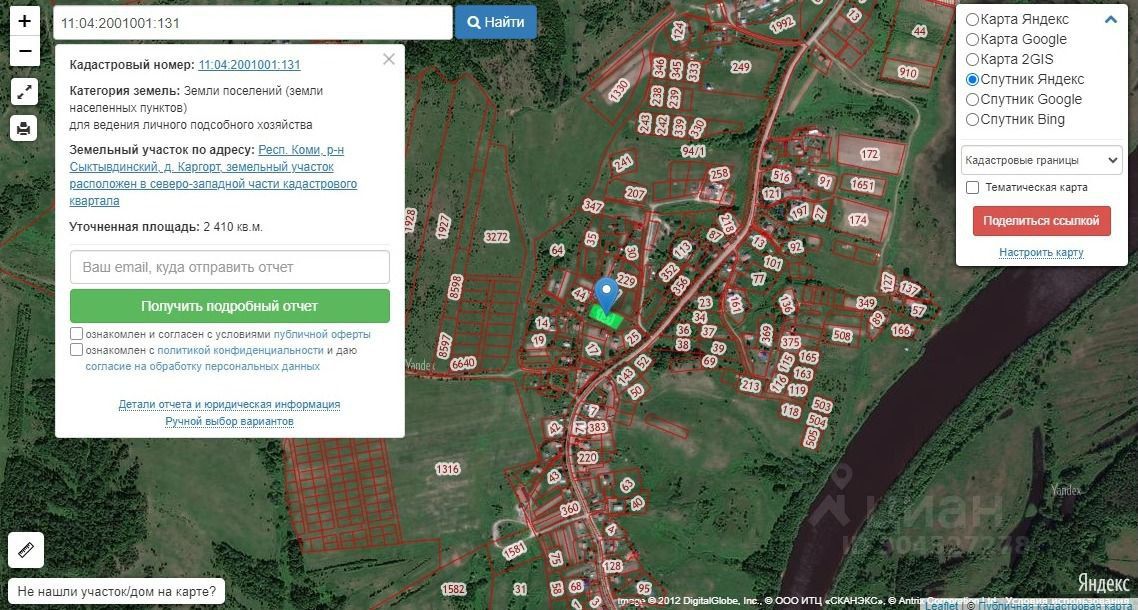Screen dimensions: 1138x610
Task: Click Не нашли участок/дом на карте button
Action: (x=116, y=591)
